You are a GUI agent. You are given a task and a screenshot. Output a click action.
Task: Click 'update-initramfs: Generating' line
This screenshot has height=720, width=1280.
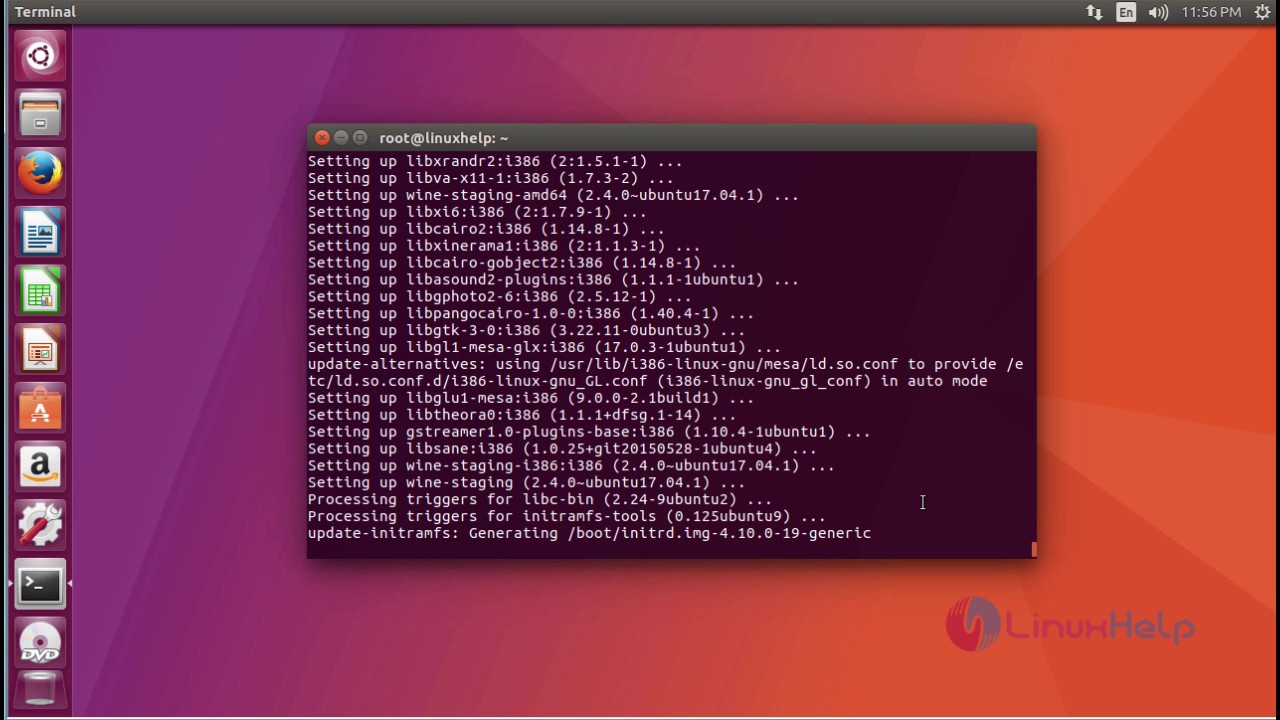[x=589, y=533]
